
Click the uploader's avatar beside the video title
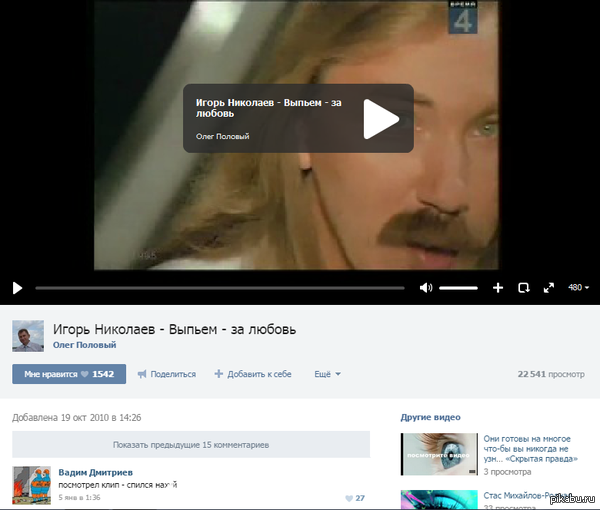[27, 336]
